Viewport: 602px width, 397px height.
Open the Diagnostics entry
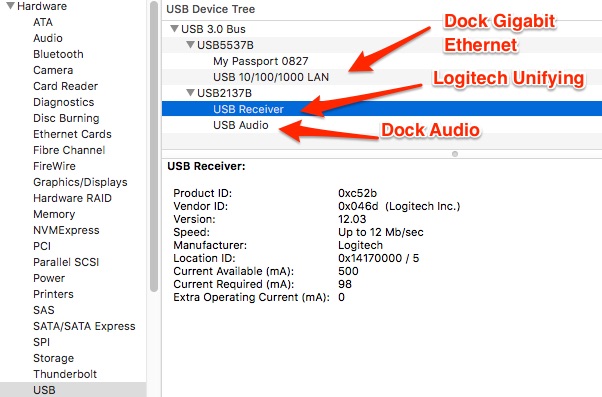(64, 102)
